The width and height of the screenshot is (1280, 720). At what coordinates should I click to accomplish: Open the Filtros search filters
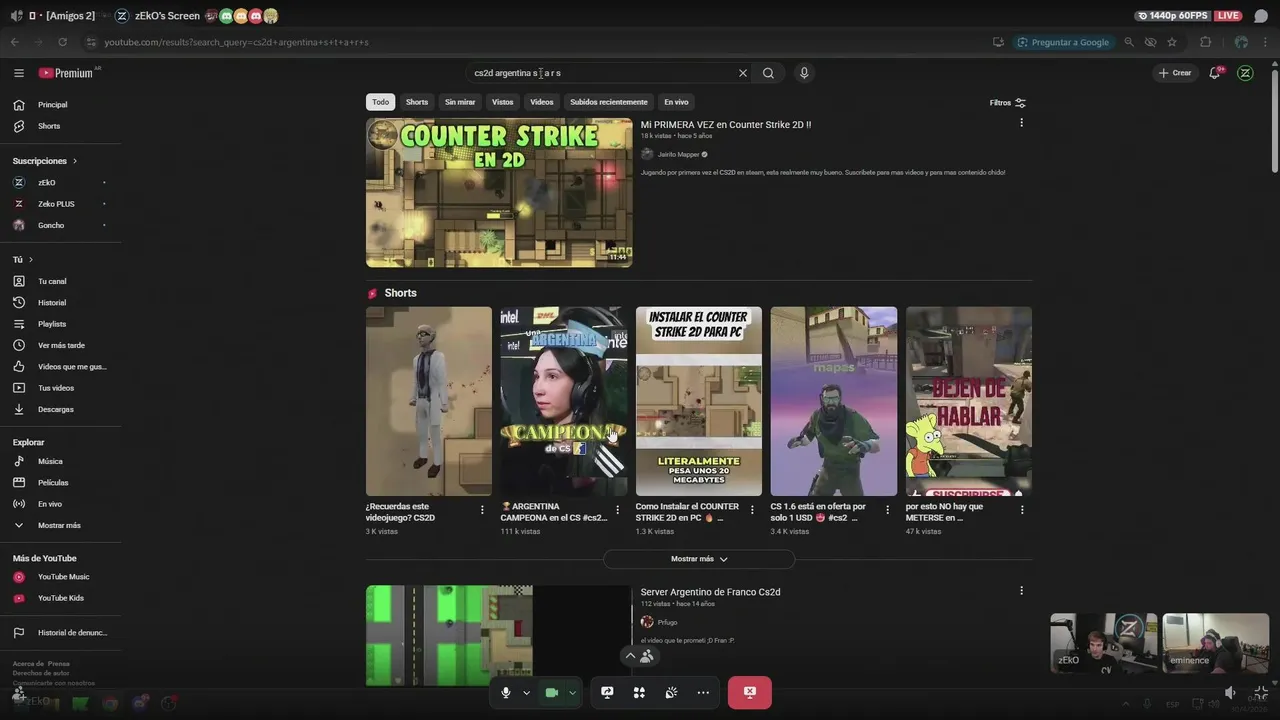click(1008, 102)
